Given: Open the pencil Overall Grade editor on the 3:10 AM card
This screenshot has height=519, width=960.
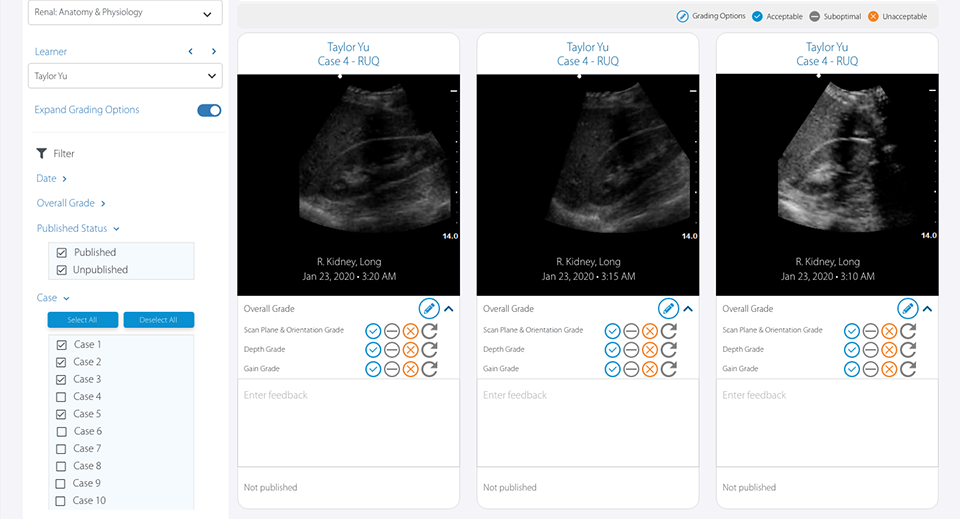Looking at the screenshot, I should [x=908, y=308].
